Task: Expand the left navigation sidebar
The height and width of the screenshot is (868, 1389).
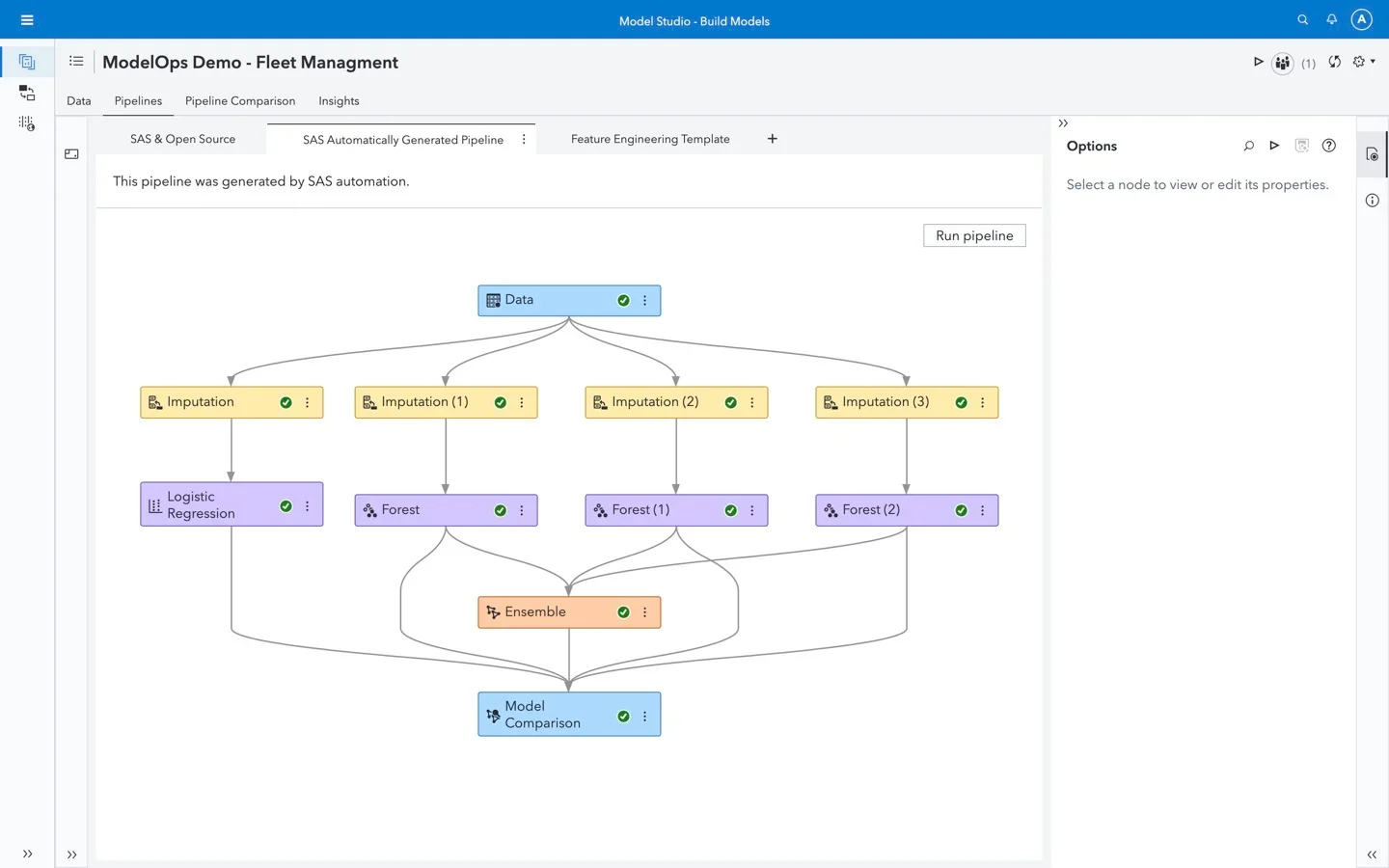Action: pos(27,854)
